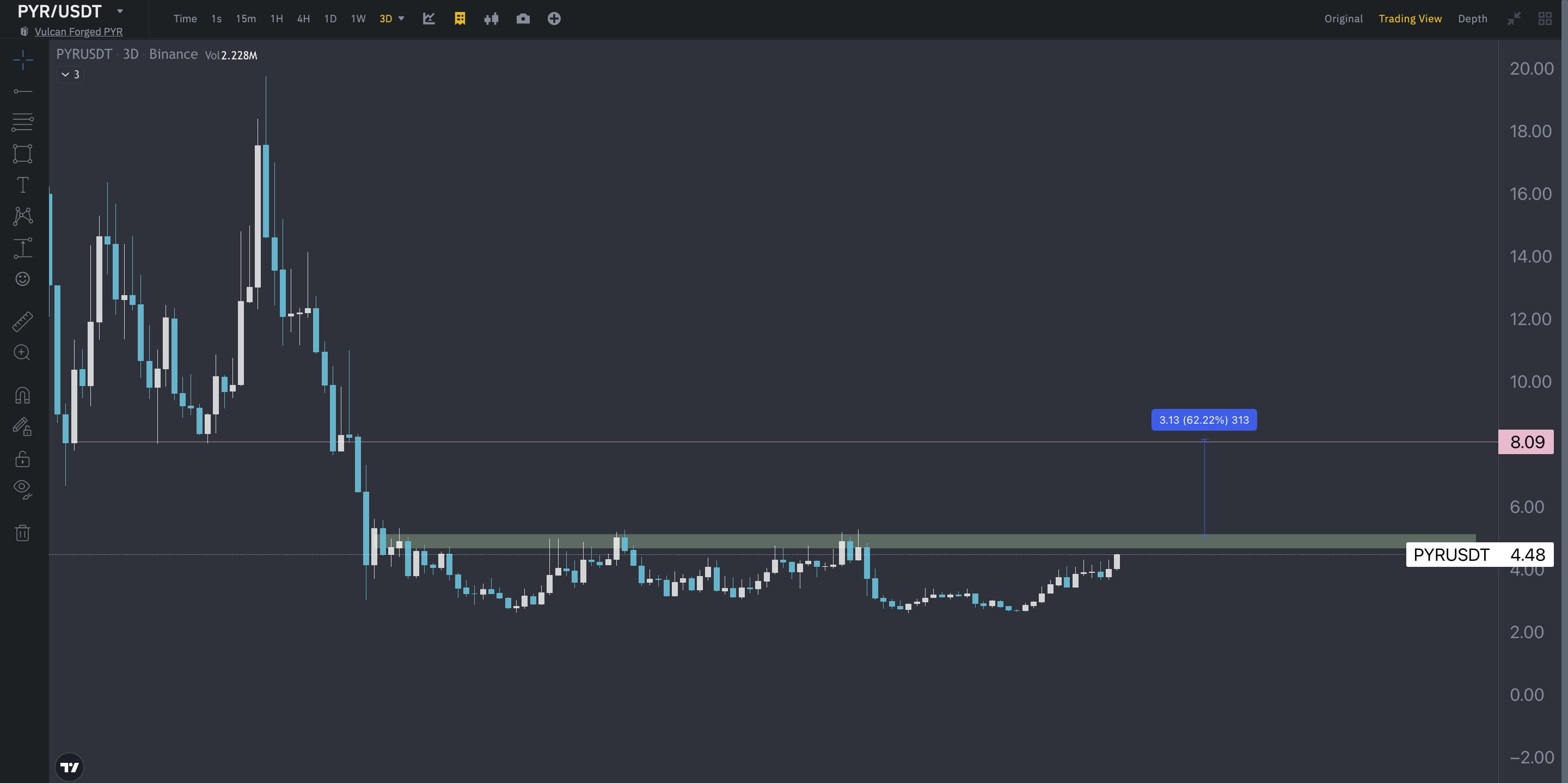Click the plus circle icon in toolbar

click(554, 19)
